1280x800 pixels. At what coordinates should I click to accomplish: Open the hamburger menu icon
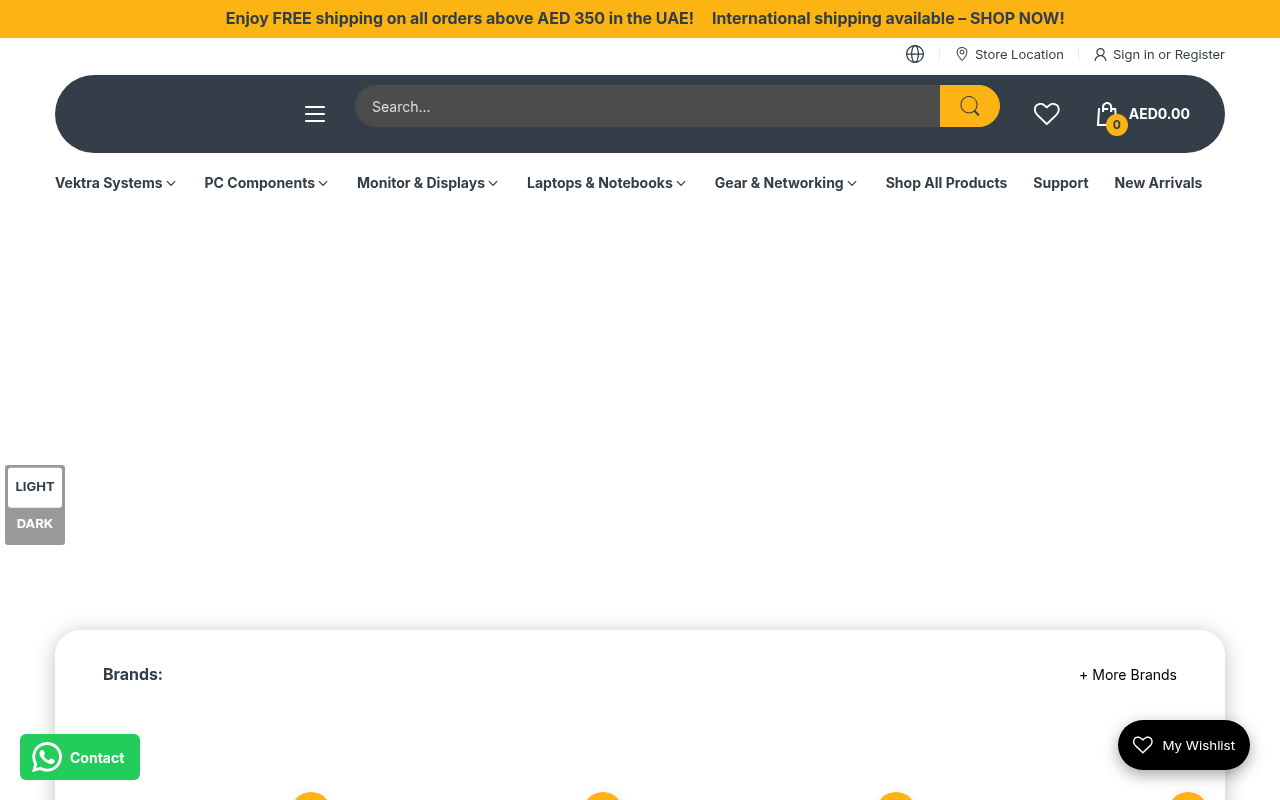click(315, 114)
